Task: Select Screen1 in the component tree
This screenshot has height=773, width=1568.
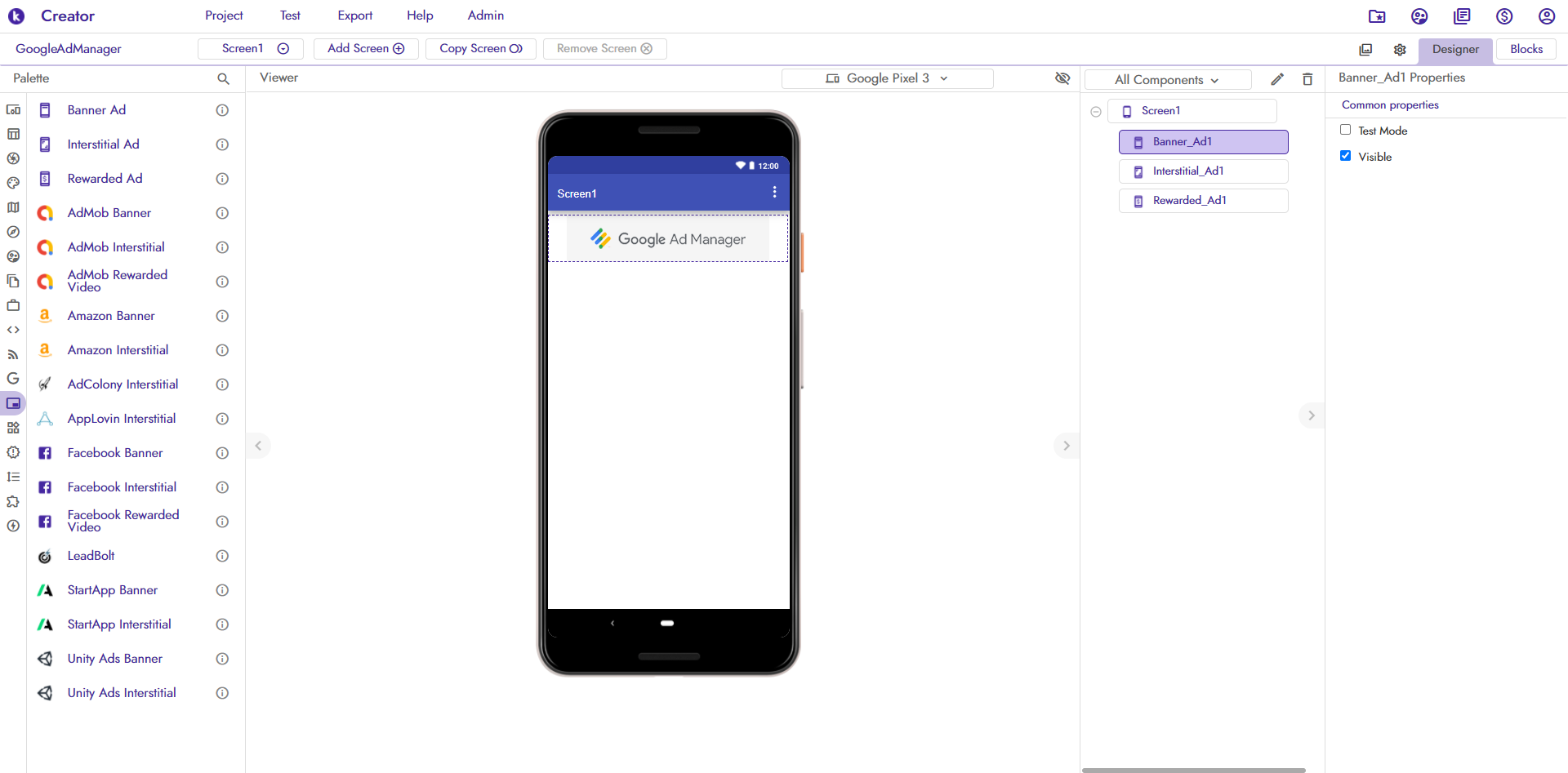Action: 1192,111
